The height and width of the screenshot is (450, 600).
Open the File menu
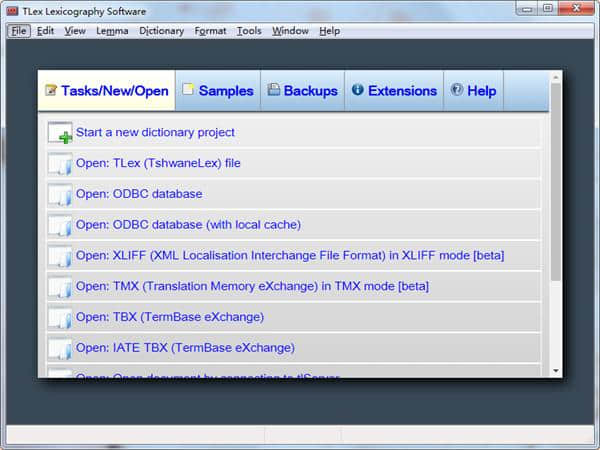[19, 31]
